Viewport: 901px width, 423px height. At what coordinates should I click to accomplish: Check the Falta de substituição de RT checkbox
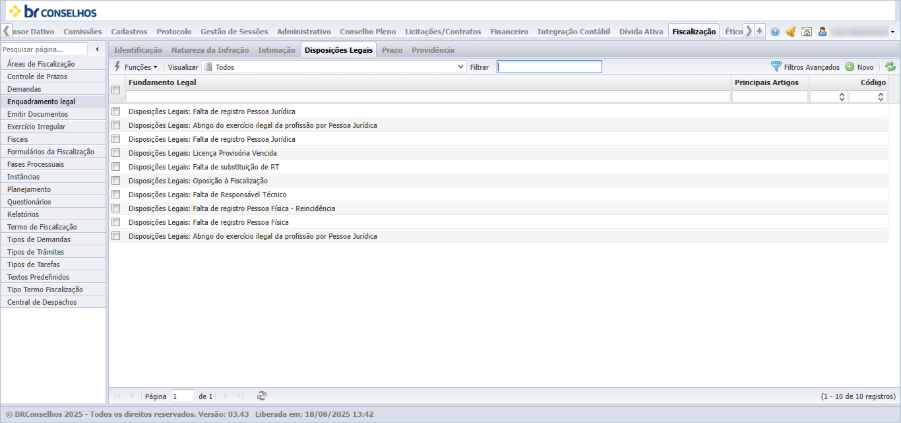tap(116, 167)
